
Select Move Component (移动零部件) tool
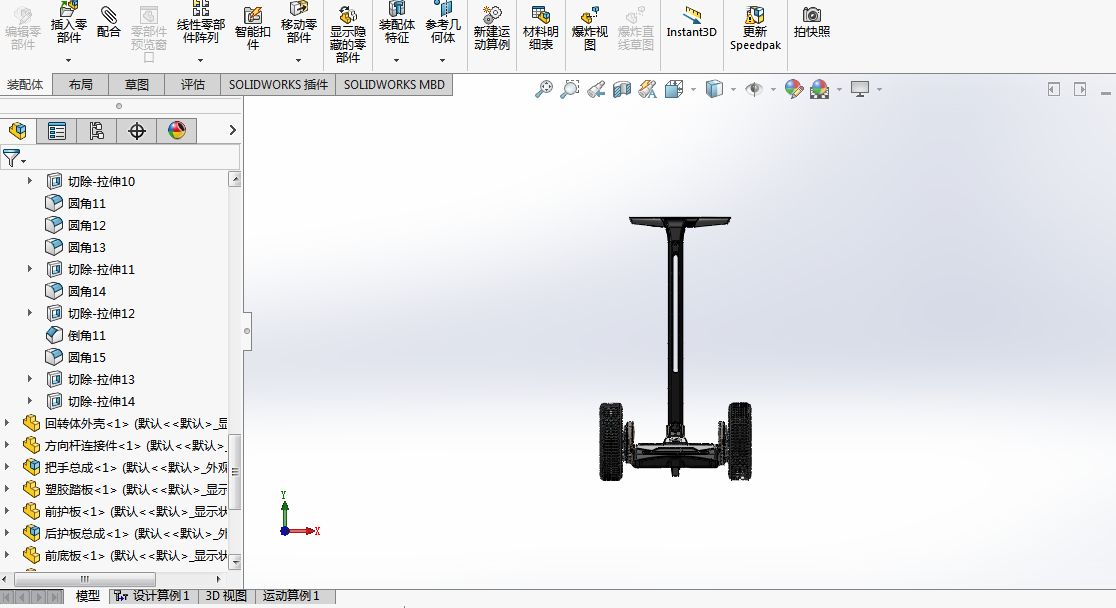click(298, 23)
